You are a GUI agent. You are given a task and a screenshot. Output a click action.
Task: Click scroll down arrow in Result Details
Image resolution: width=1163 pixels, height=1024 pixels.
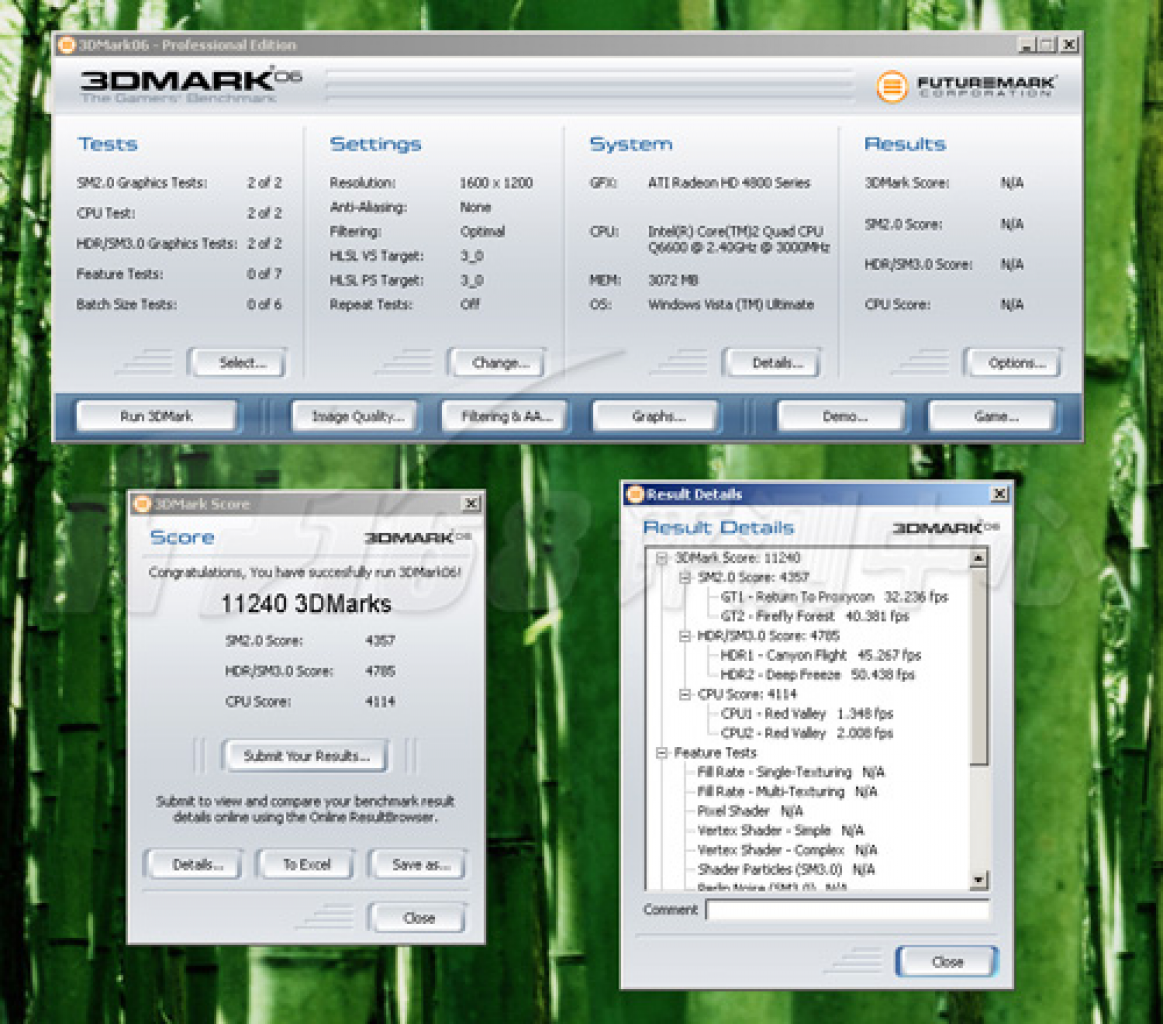(x=978, y=880)
